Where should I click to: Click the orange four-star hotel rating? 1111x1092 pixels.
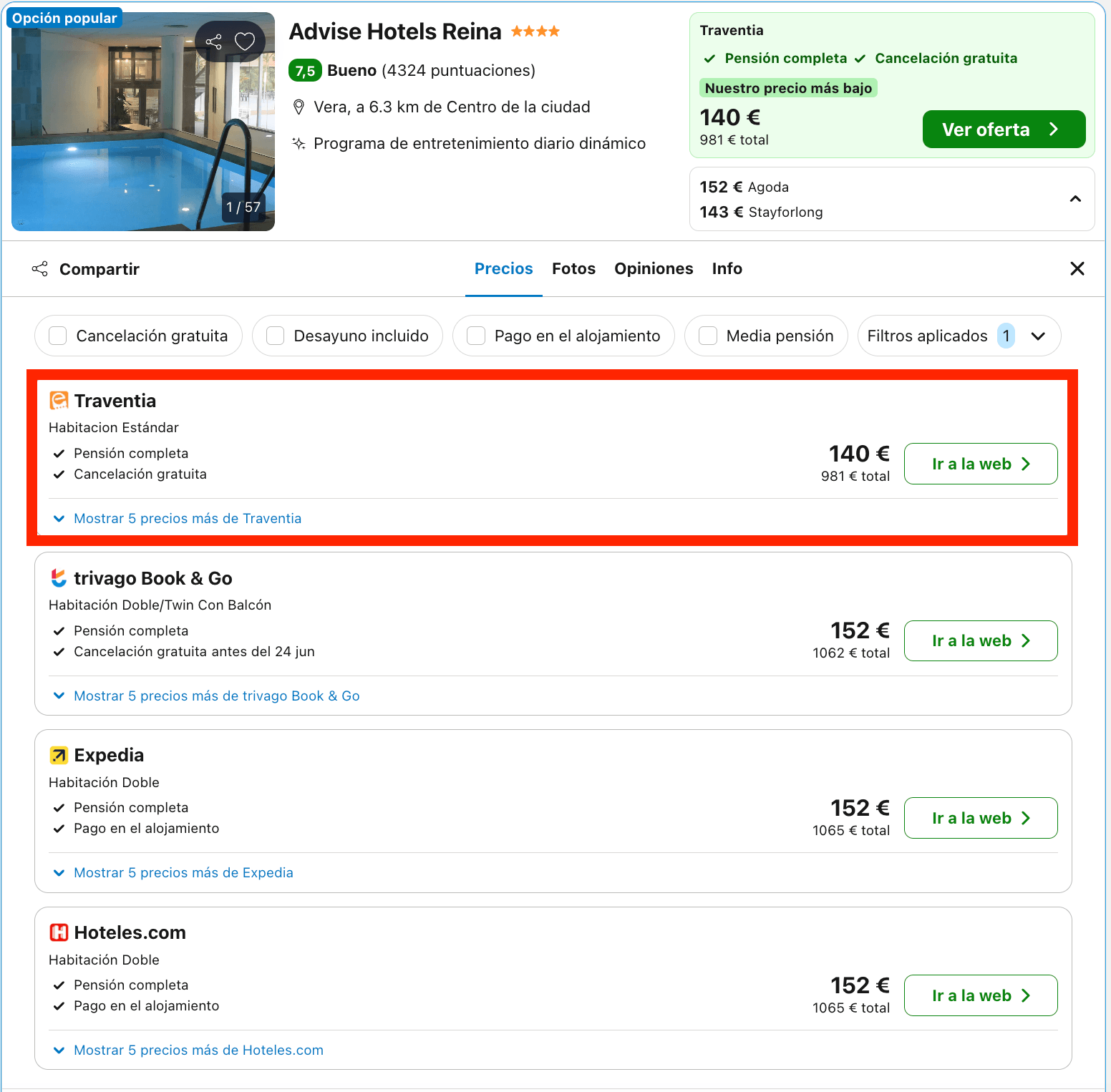pos(535,31)
